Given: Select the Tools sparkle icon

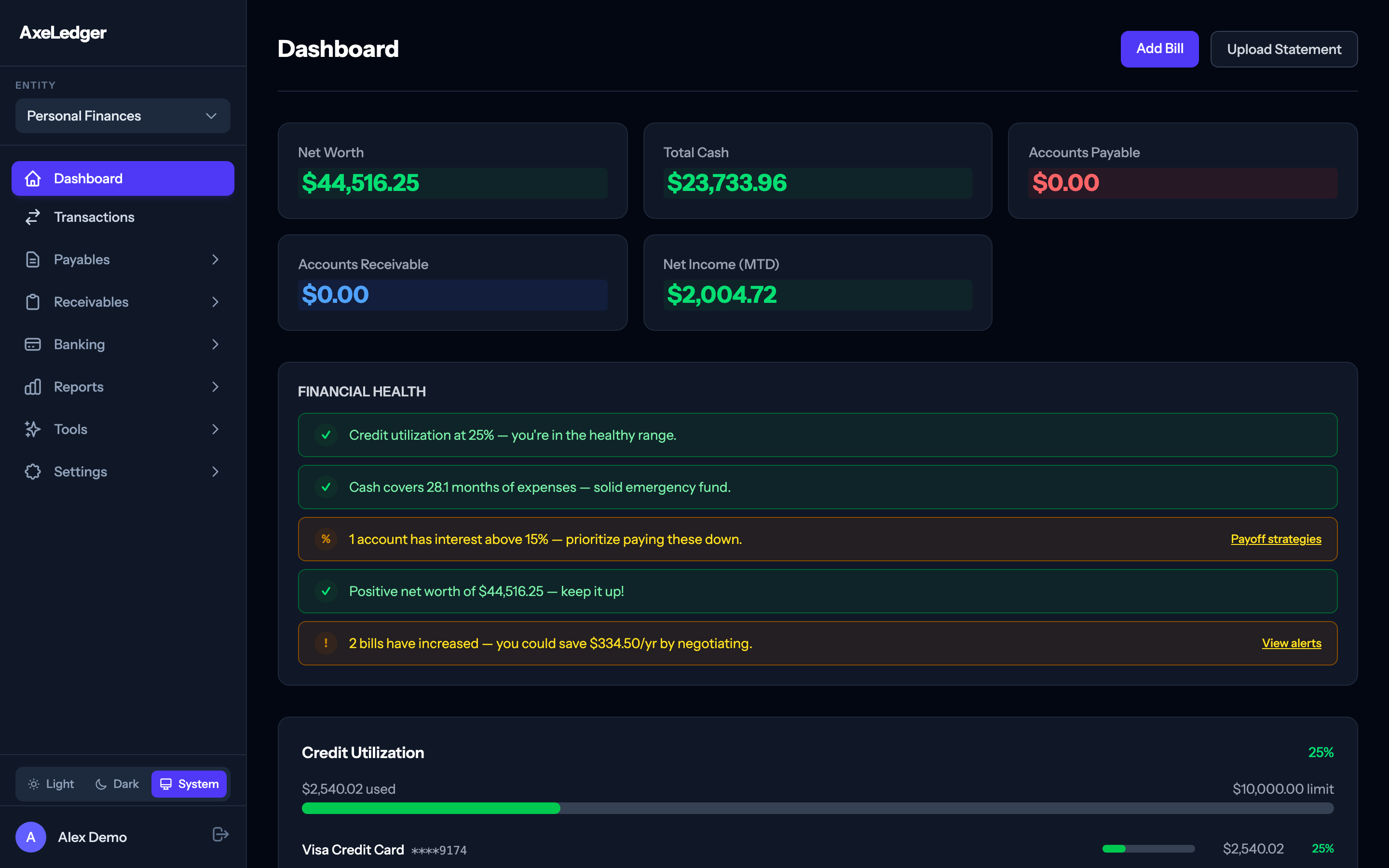Looking at the screenshot, I should click(33, 429).
